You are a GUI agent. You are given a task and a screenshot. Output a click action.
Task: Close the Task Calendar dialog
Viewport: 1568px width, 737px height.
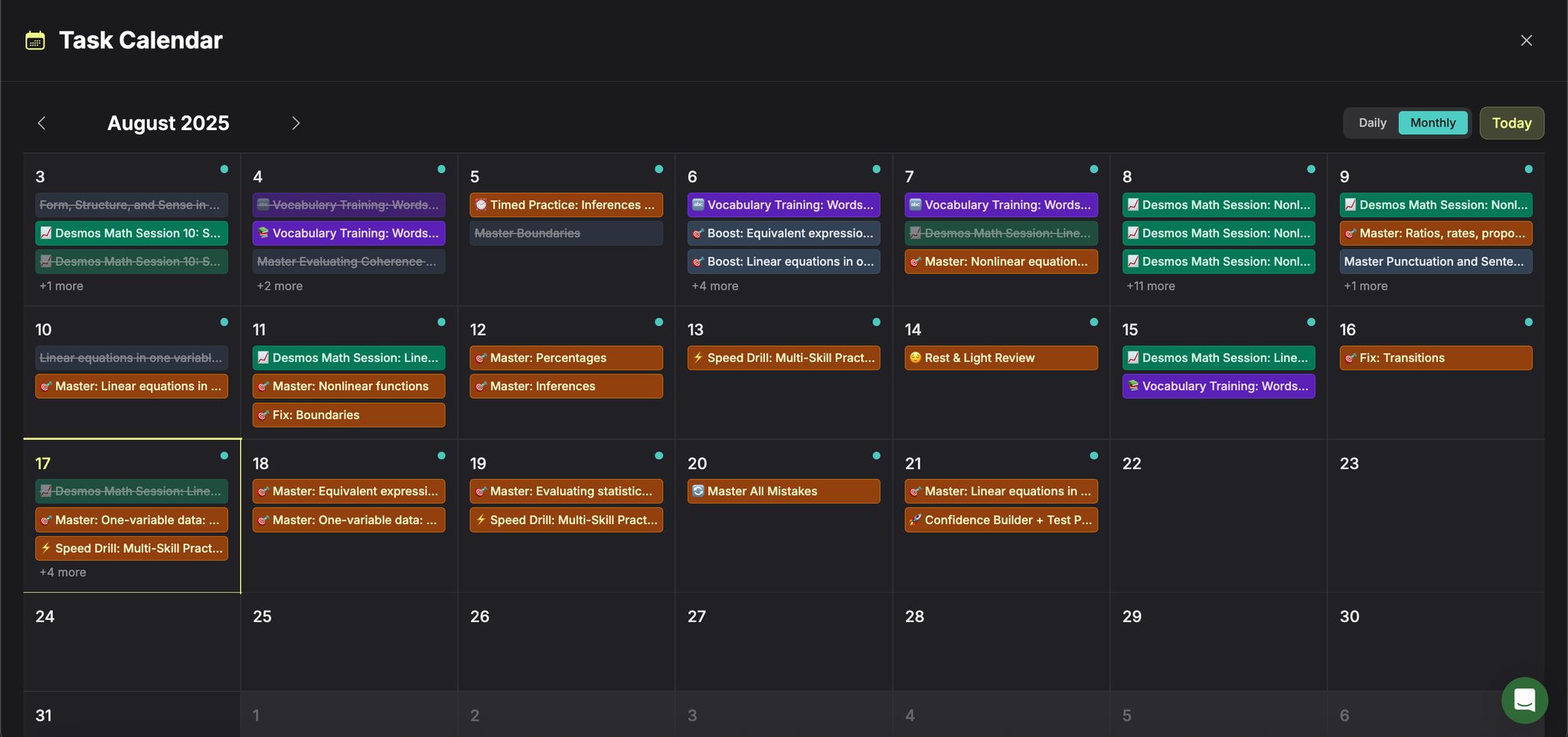[x=1526, y=41]
